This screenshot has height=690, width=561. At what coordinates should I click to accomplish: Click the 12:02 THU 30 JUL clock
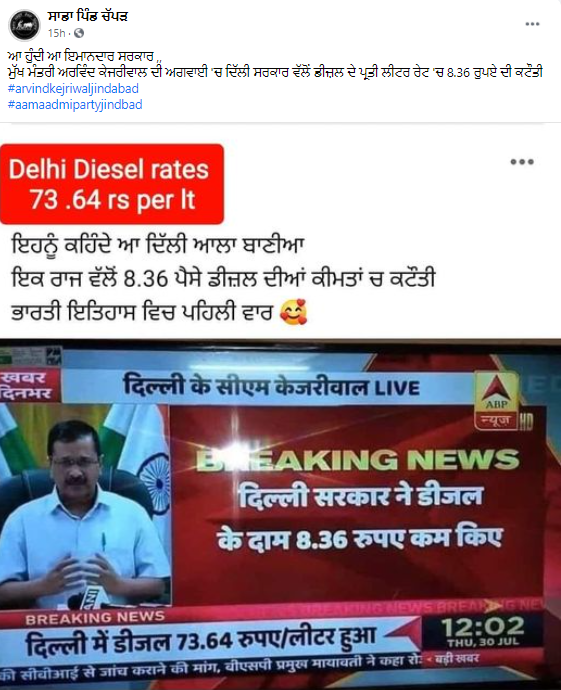(483, 631)
